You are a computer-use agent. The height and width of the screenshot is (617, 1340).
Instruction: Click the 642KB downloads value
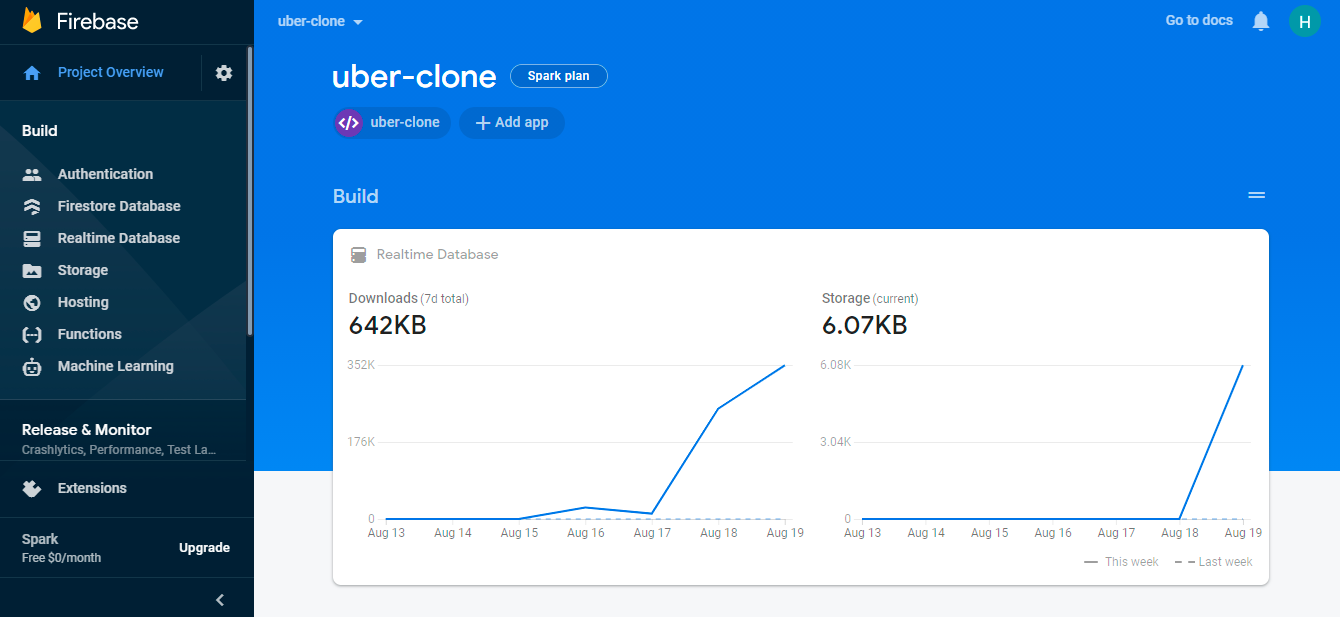click(387, 325)
